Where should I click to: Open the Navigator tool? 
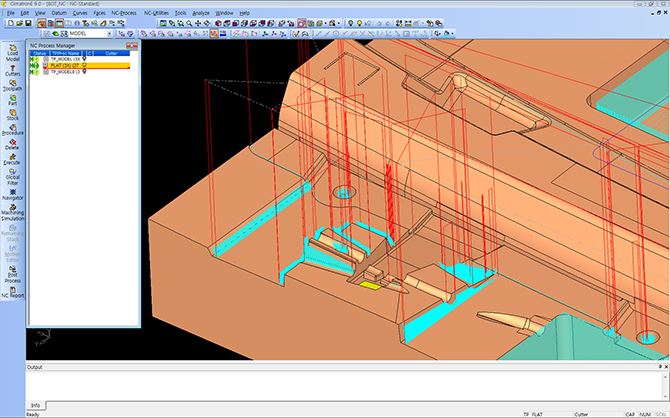click(x=12, y=195)
